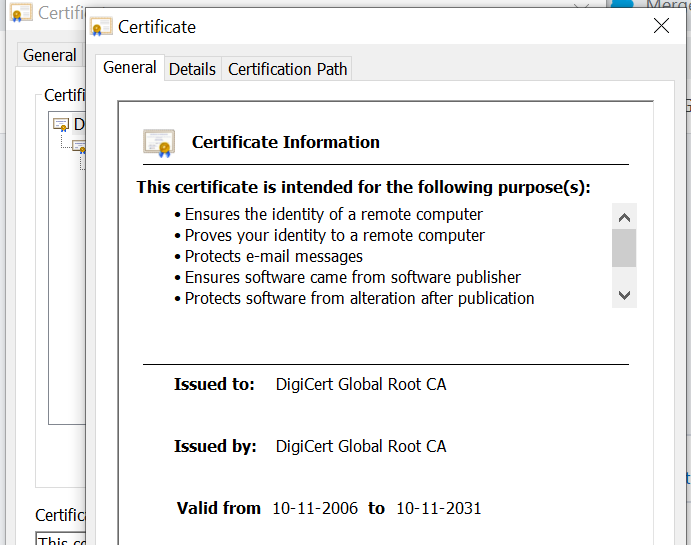This screenshot has height=545, width=691.
Task: Select the General tab in front Certificate window
Action: coord(130,68)
